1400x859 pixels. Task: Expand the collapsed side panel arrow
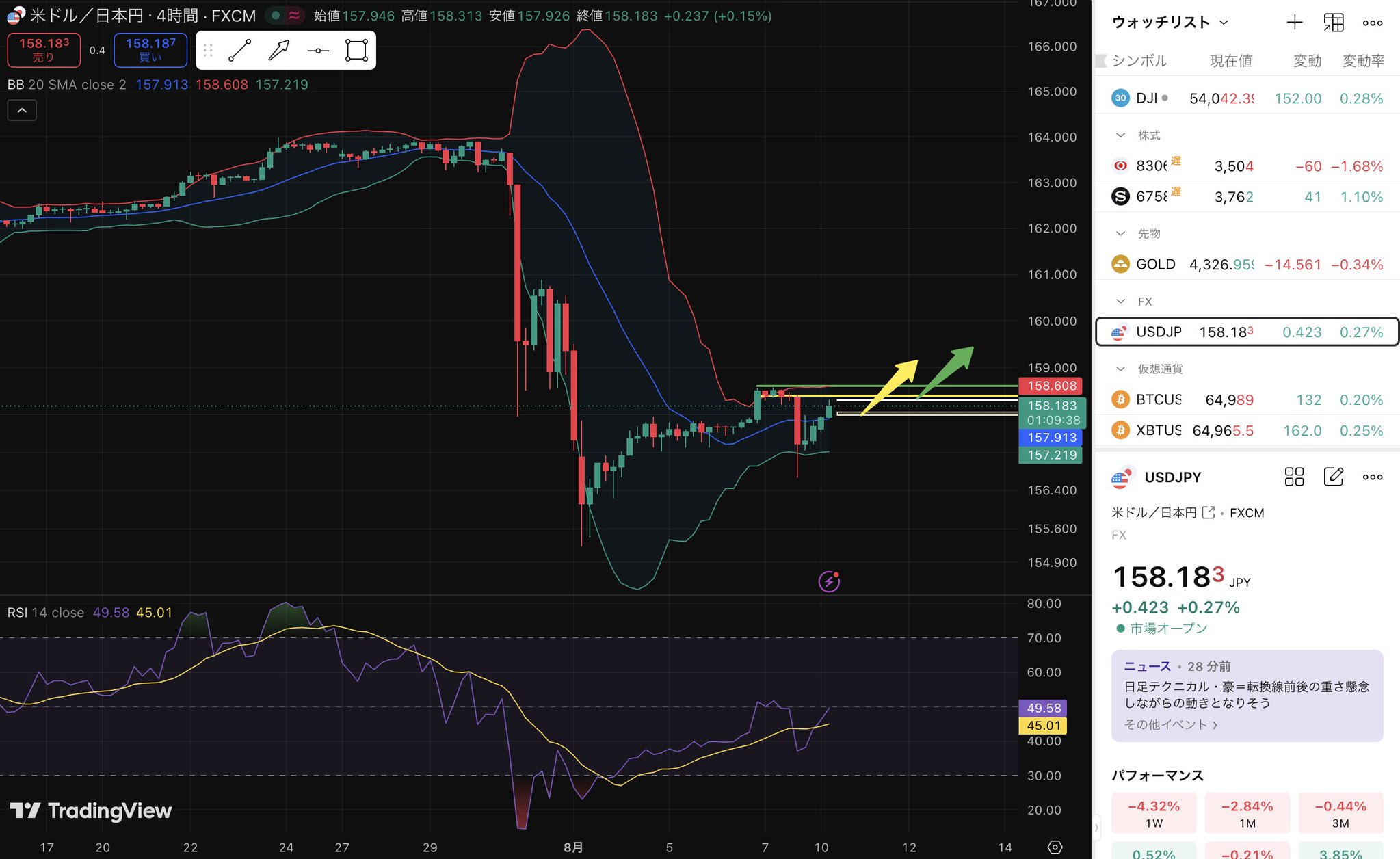pos(1097,828)
